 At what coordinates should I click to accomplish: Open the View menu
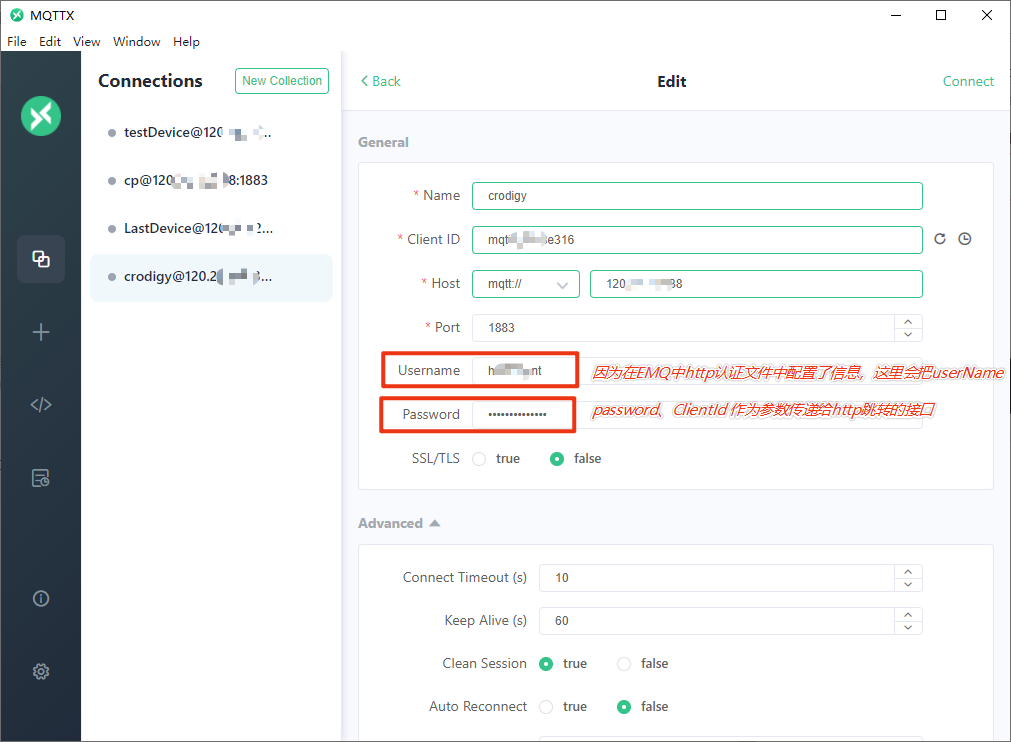point(86,42)
